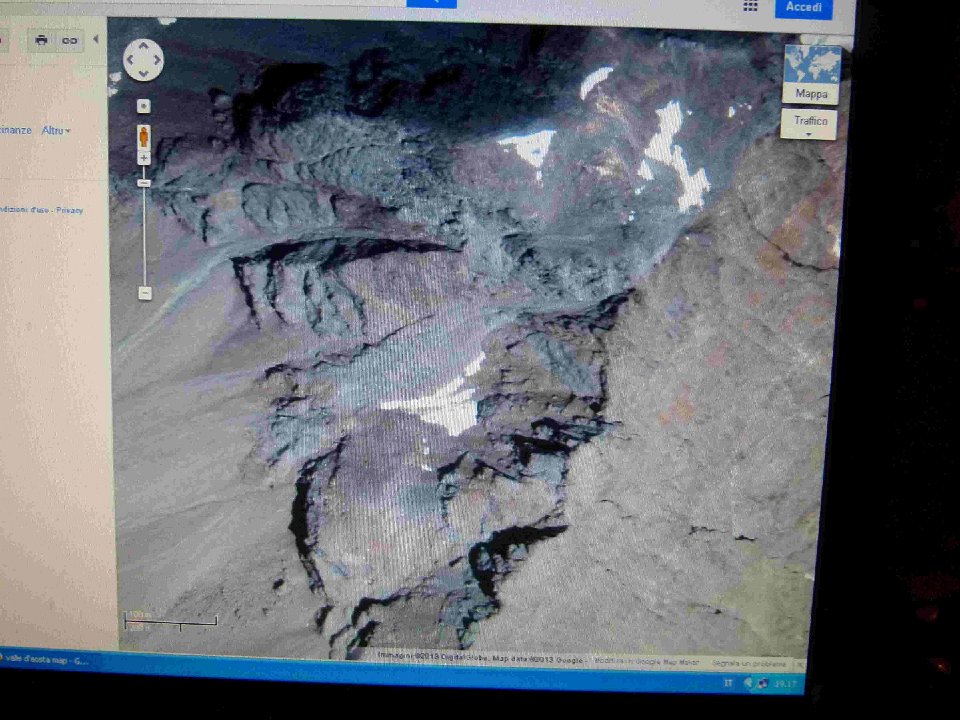Switch to Mappa view thumbnail
Screen dimensions: 960x720
pyautogui.click(x=812, y=74)
